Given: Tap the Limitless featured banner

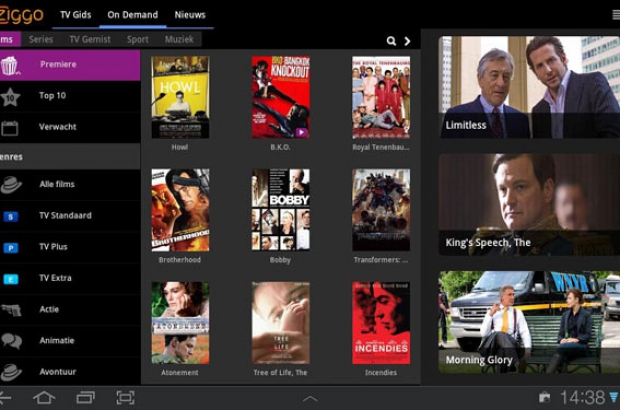Looking at the screenshot, I should point(529,88).
